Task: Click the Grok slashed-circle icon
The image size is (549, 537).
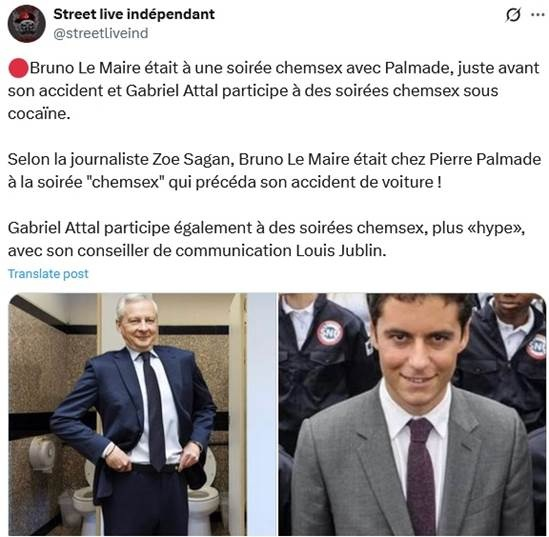Action: [x=513, y=15]
